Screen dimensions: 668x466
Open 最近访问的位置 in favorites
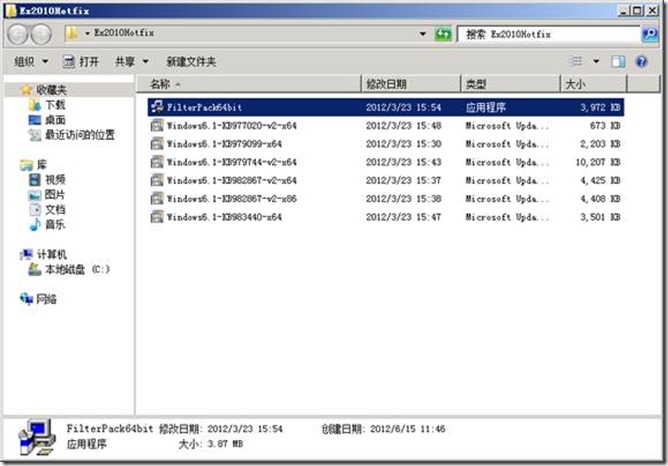80,135
